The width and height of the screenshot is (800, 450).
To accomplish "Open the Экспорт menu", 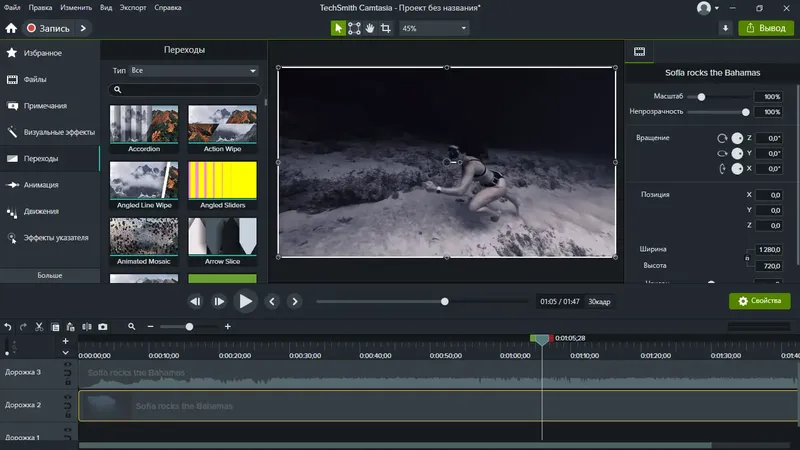I will point(133,8).
